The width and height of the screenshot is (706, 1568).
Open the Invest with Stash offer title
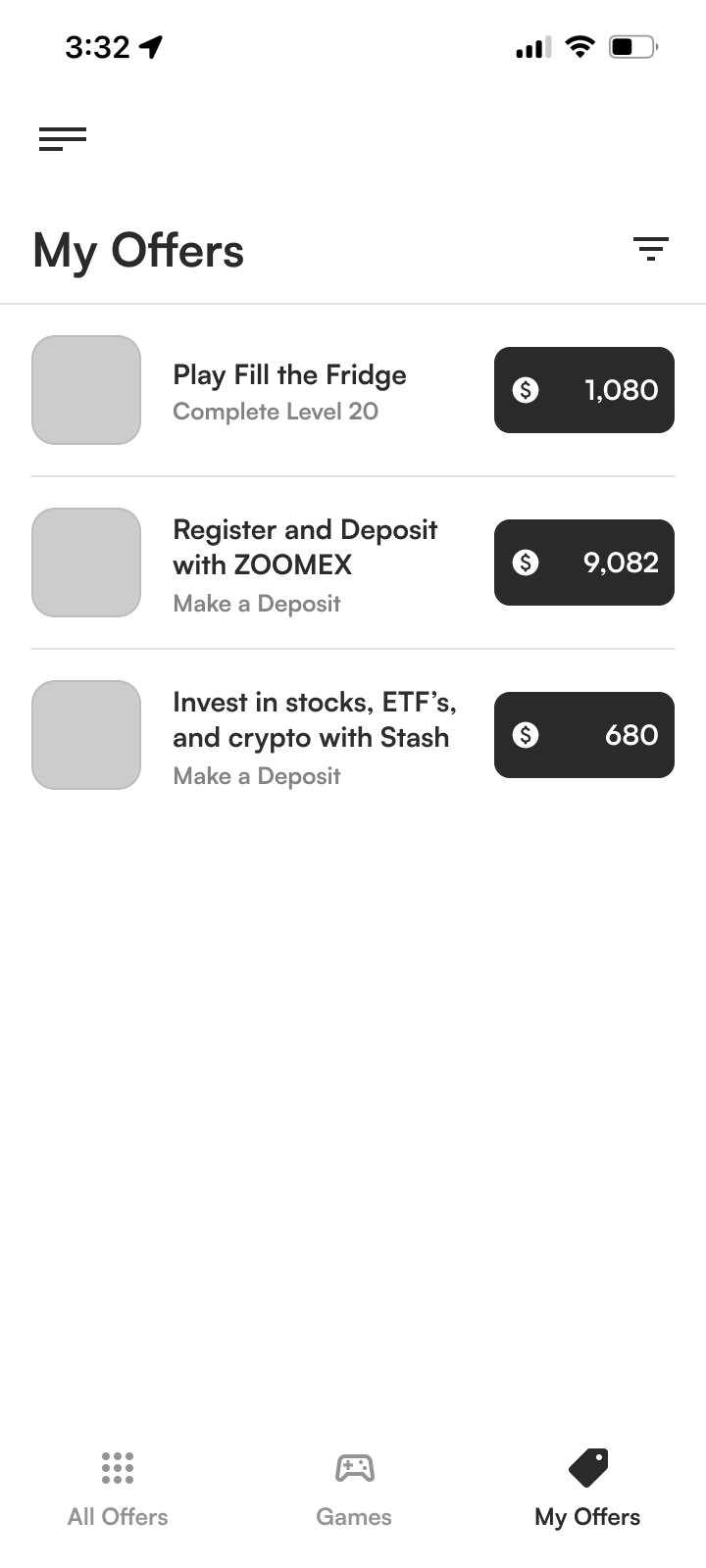point(314,719)
